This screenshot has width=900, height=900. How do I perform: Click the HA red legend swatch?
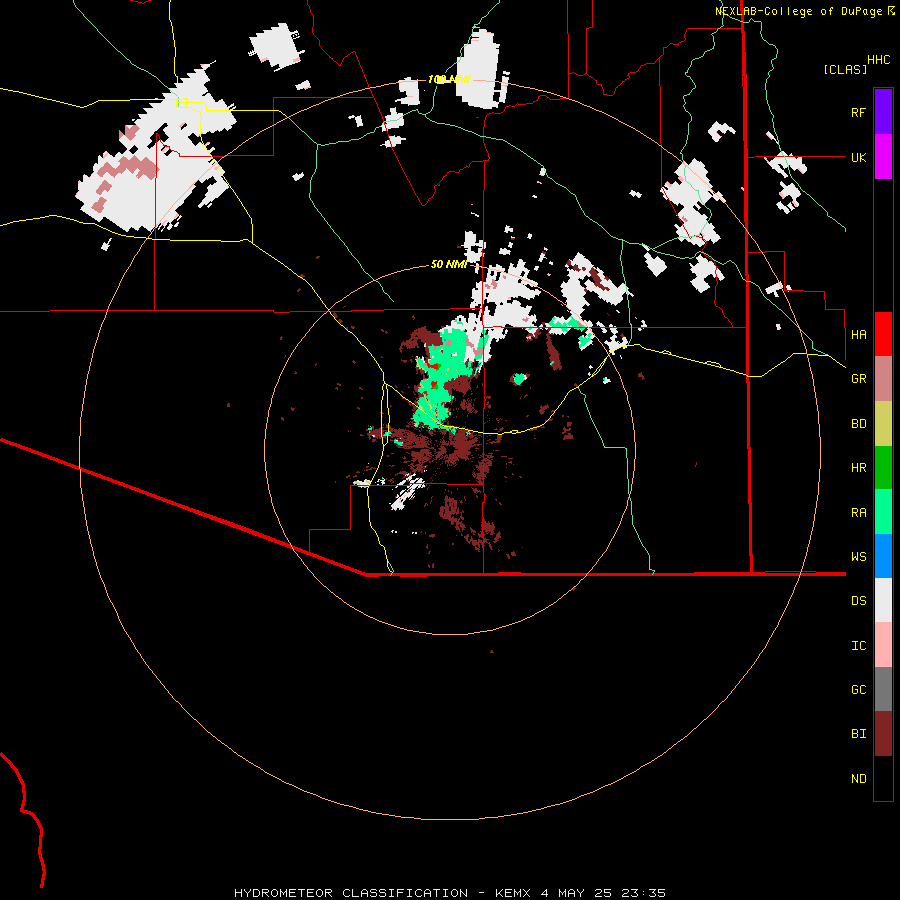coord(883,334)
